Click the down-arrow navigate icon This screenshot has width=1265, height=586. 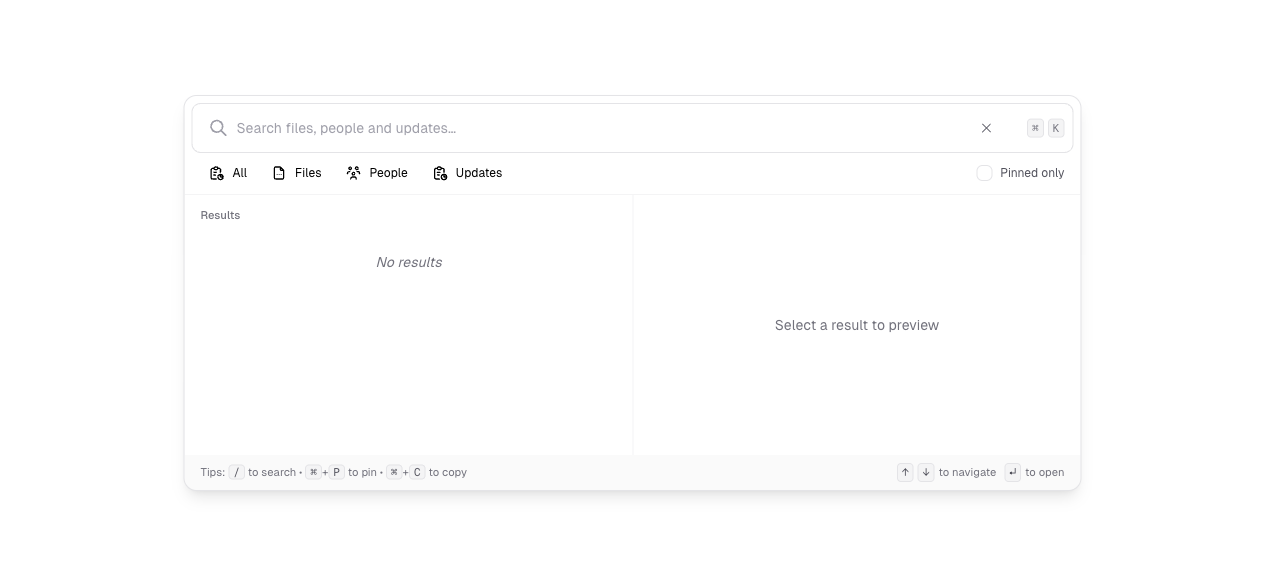[x=926, y=472]
